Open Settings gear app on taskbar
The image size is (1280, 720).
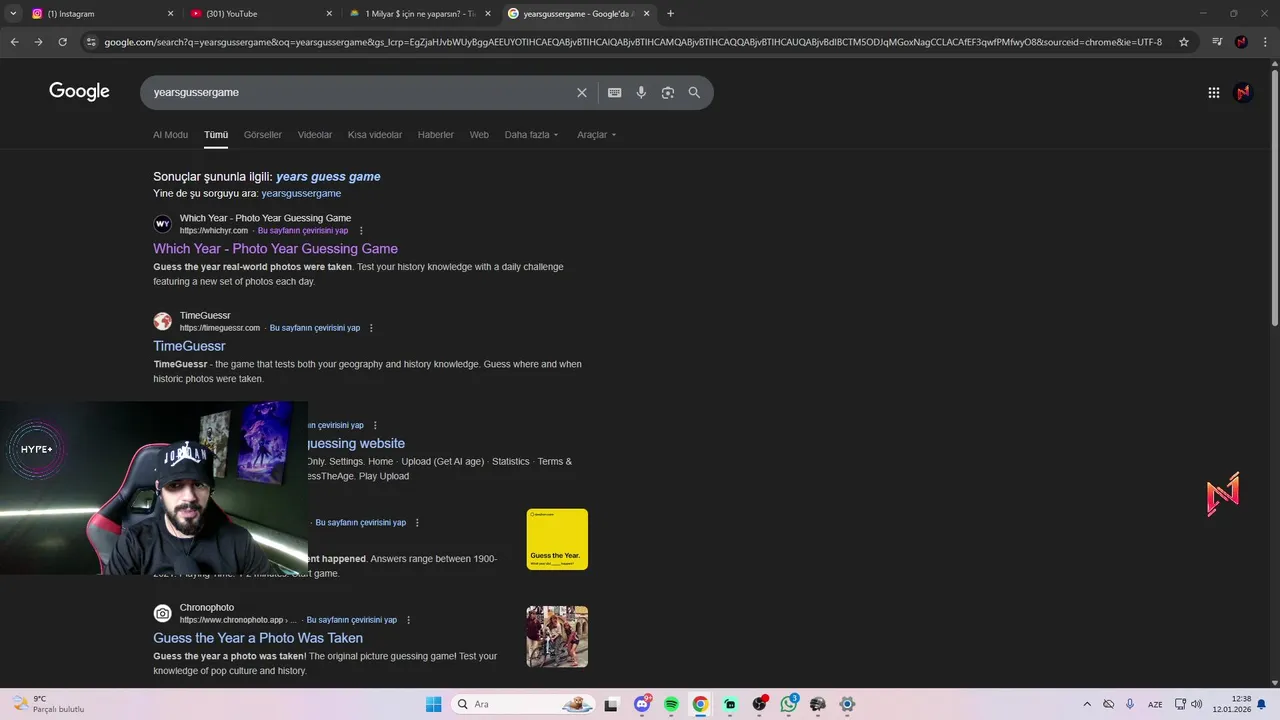(x=847, y=704)
